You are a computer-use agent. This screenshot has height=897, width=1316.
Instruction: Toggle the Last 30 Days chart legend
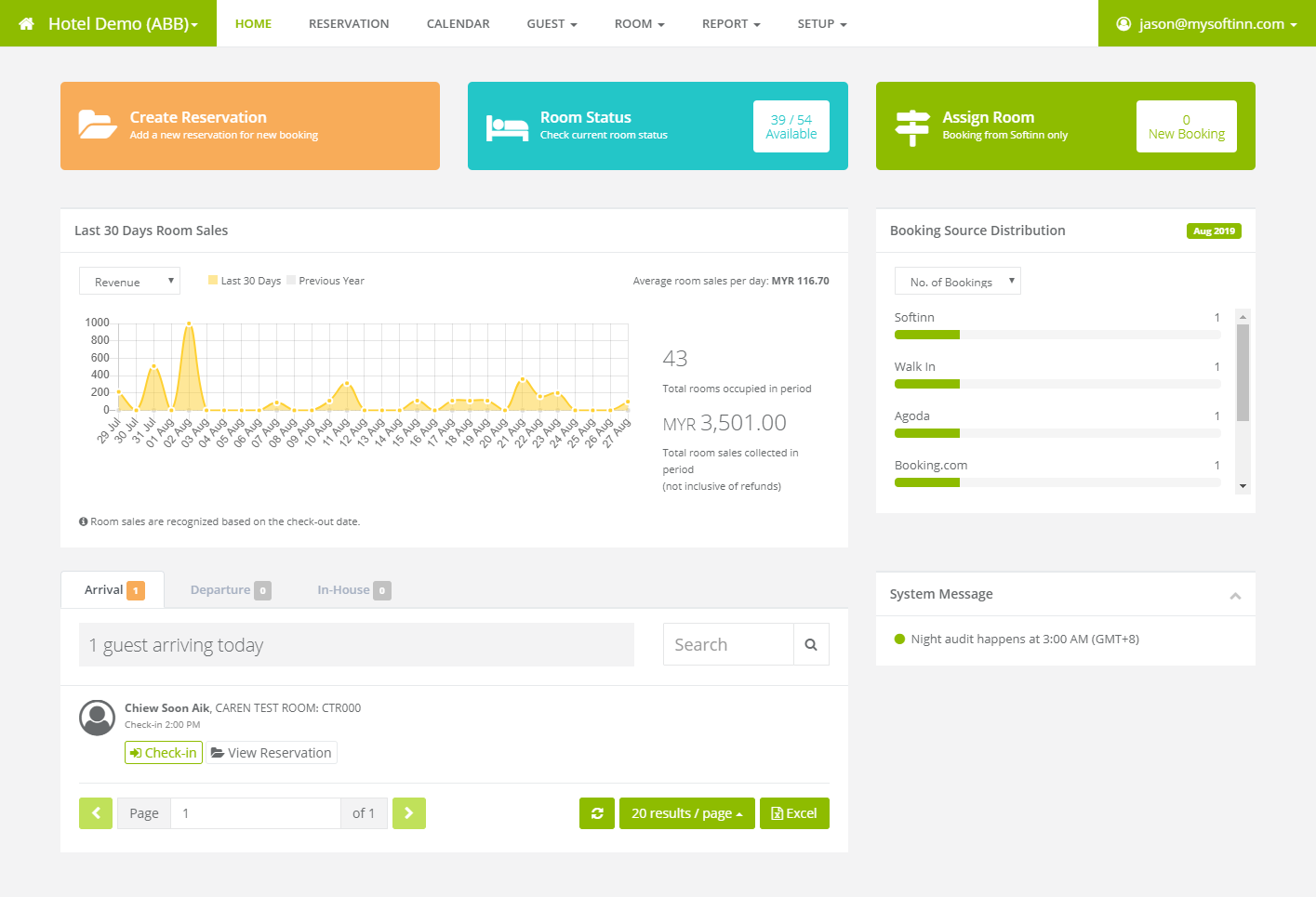point(245,281)
